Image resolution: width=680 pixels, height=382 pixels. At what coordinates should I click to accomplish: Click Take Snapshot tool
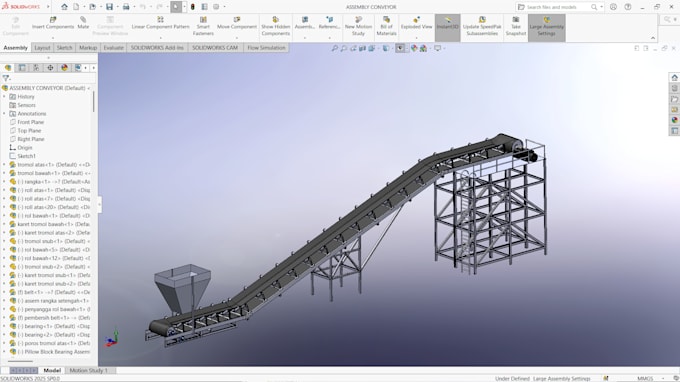tap(516, 26)
